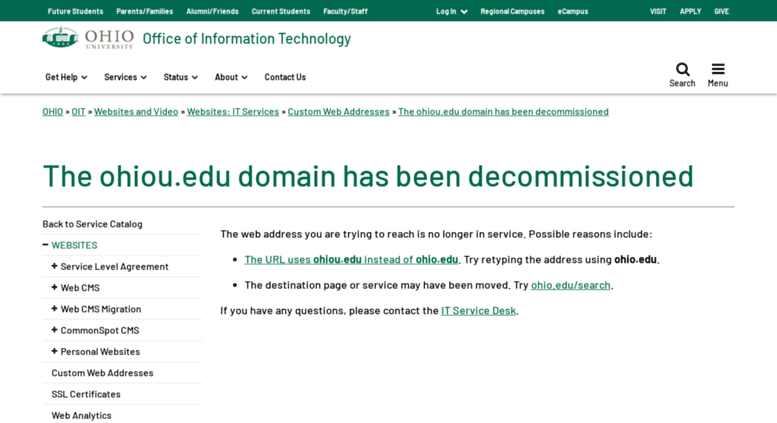Open Service Level Agreement sidebar item
Screen dimensions: 777x423
coord(114,266)
